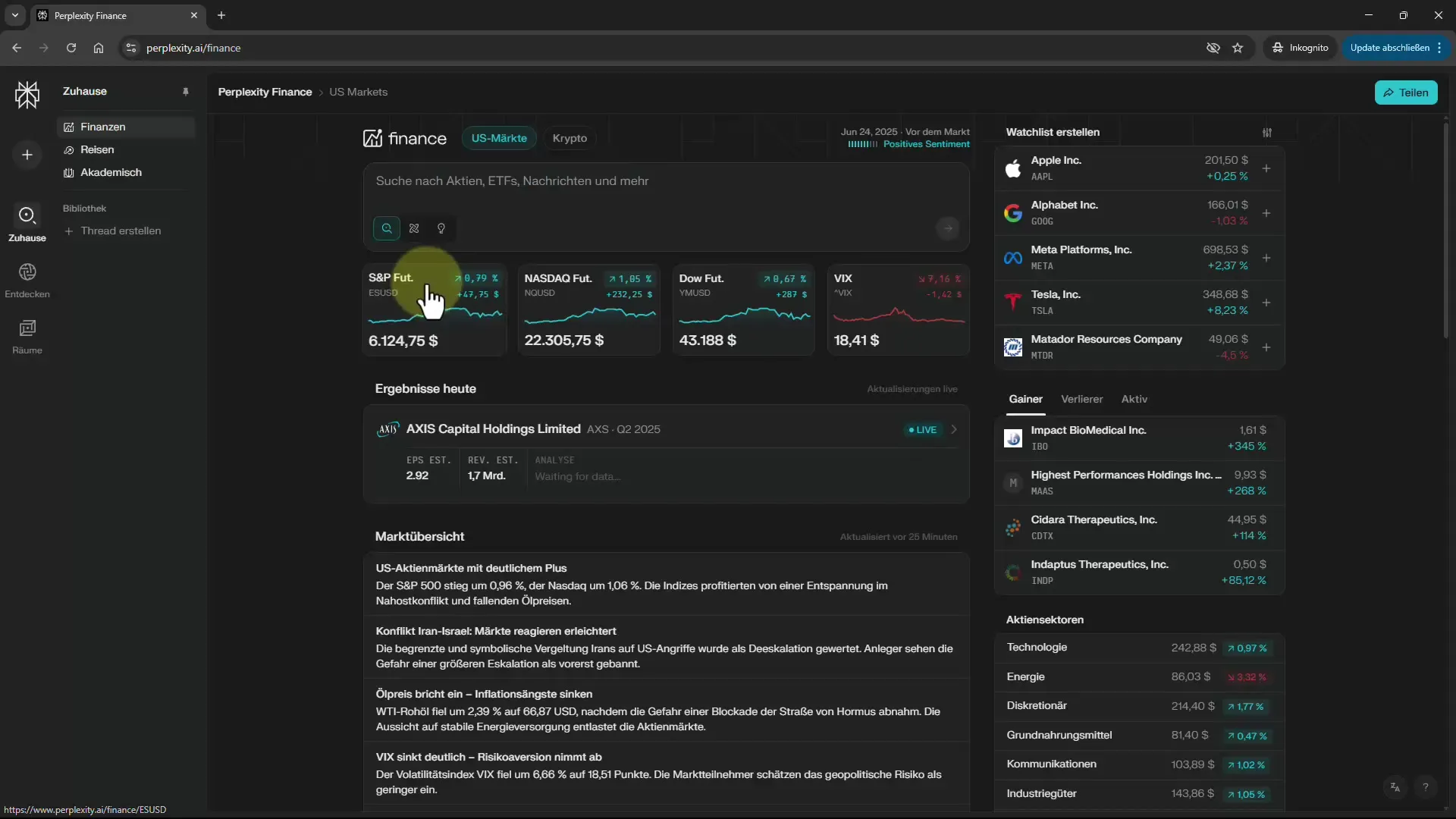Open the NASDAQ Fut. card

pos(589,309)
